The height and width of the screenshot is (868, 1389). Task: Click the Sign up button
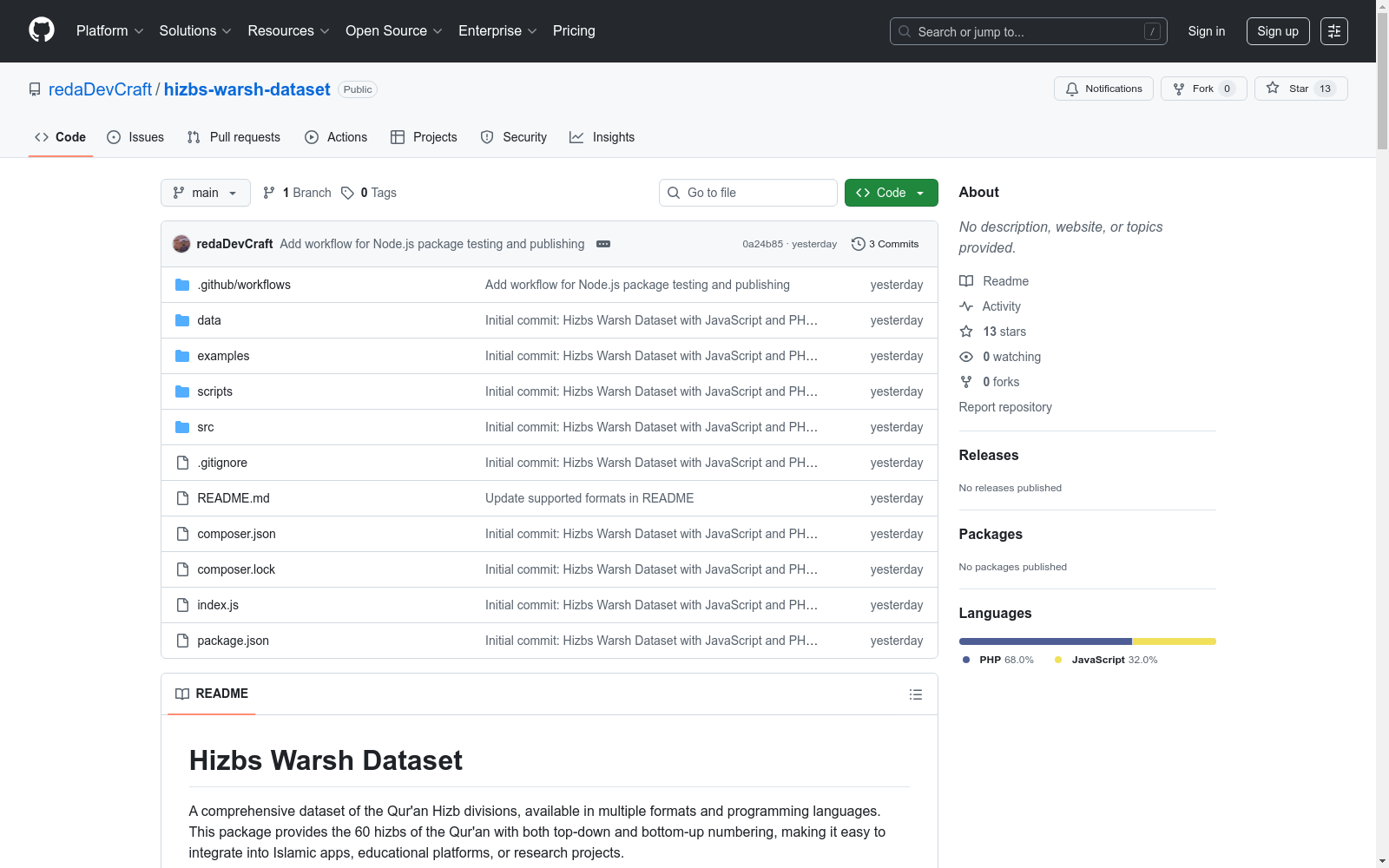[1278, 31]
